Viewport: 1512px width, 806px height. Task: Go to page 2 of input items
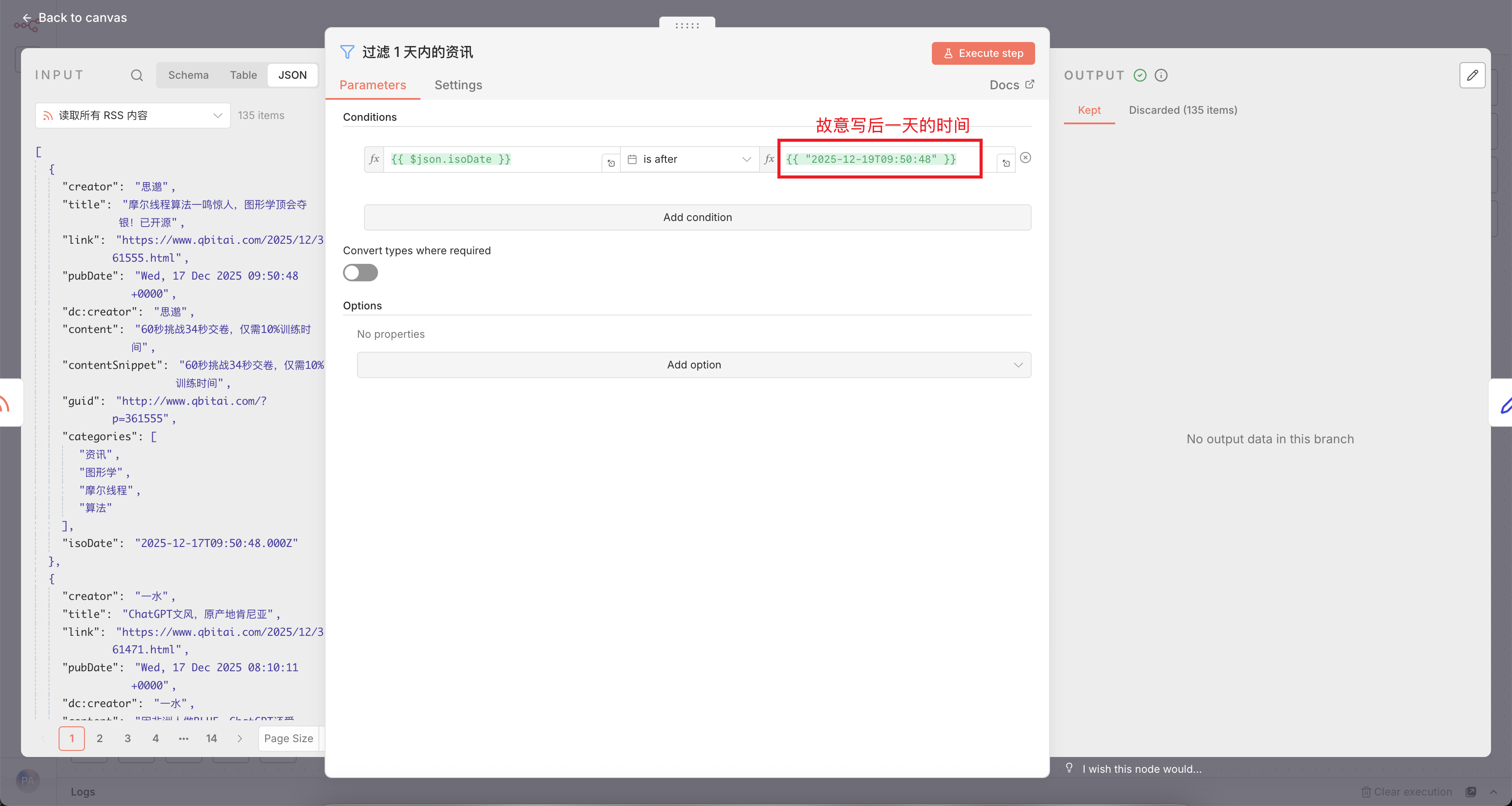[99, 739]
